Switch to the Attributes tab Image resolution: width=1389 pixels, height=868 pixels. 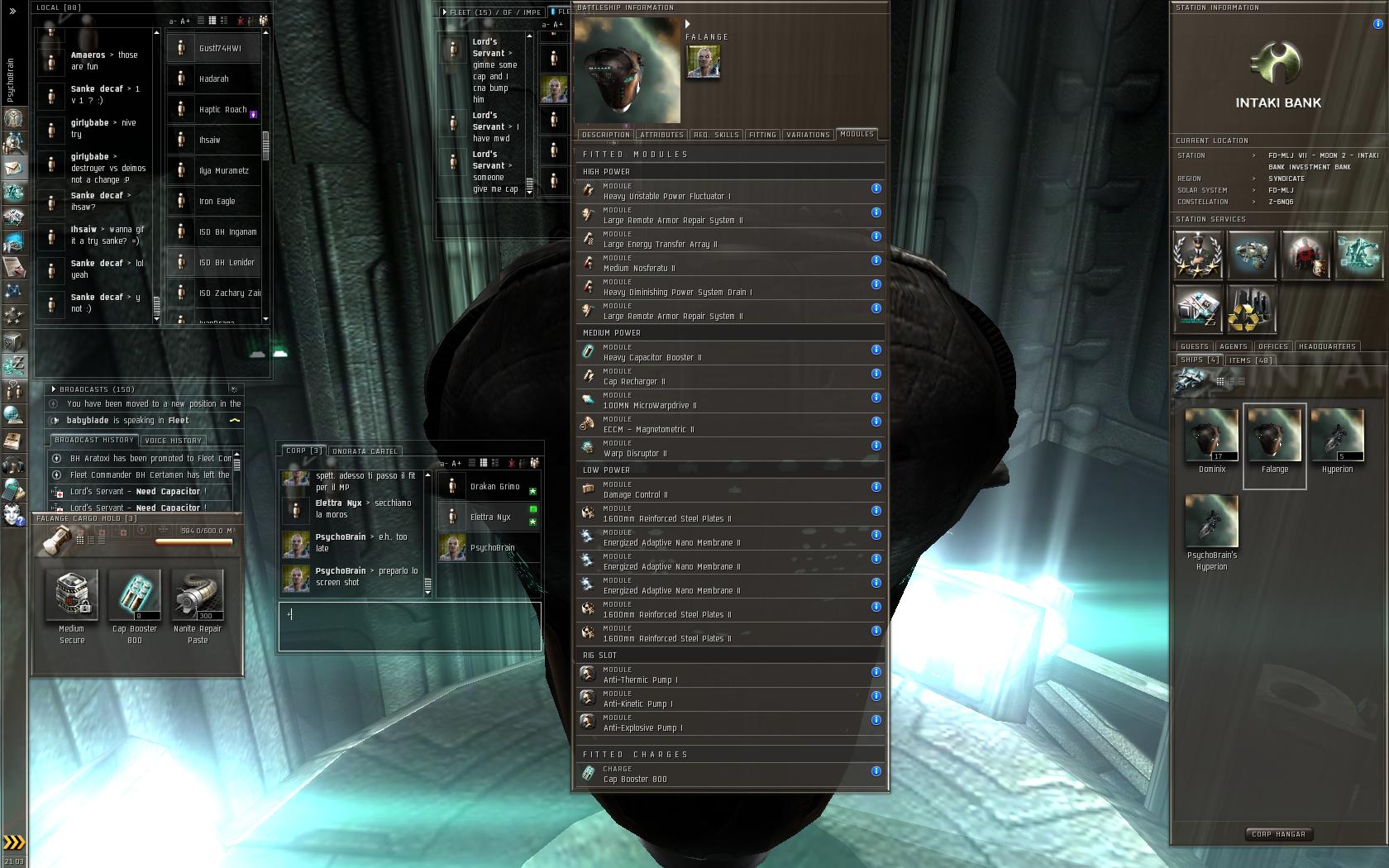tap(661, 135)
